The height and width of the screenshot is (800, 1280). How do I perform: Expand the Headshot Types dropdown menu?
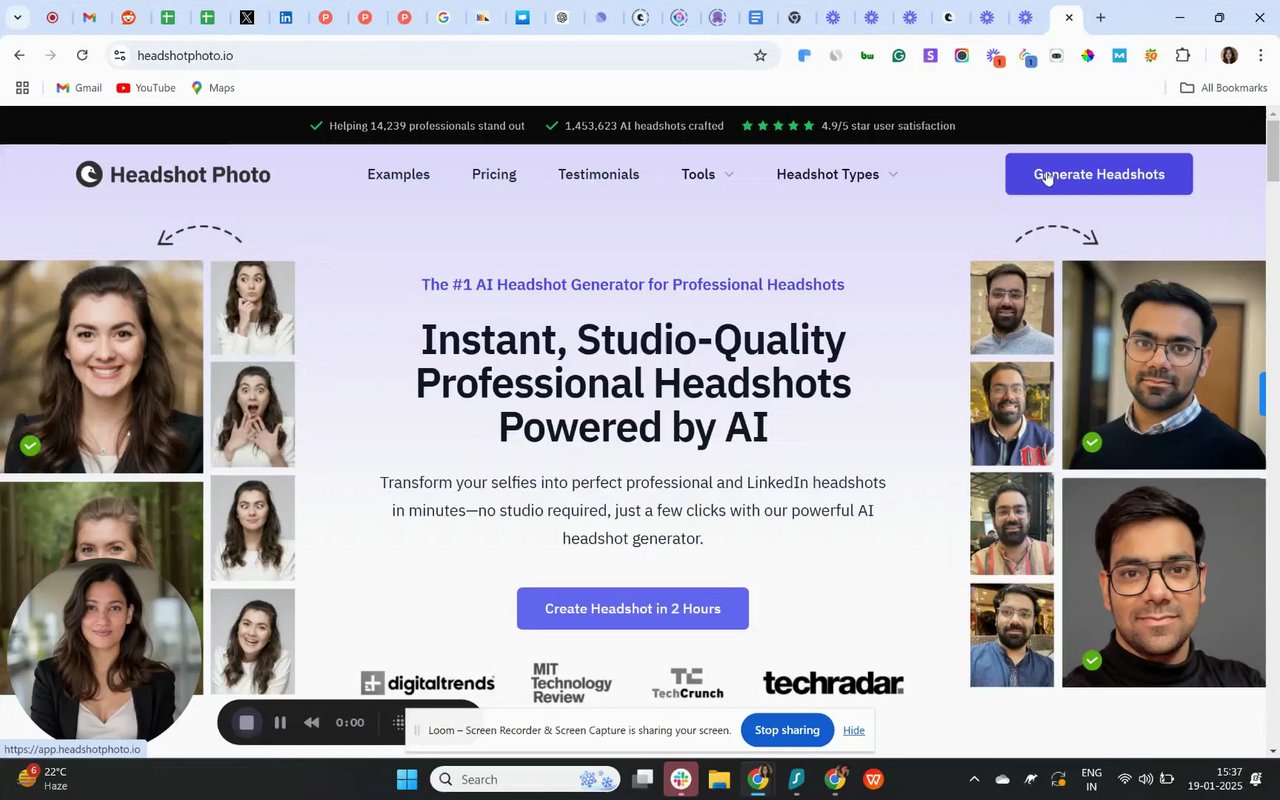coord(837,174)
